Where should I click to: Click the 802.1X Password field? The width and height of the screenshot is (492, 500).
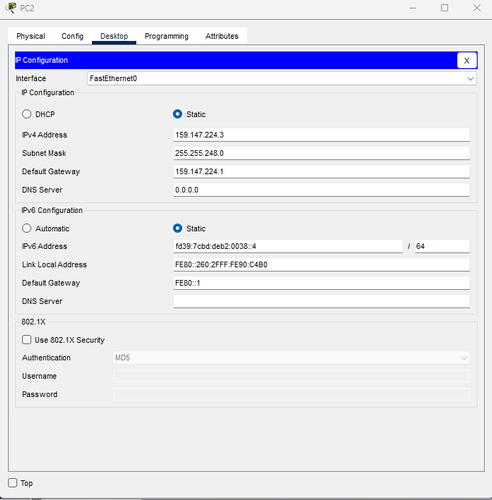[x=291, y=394]
